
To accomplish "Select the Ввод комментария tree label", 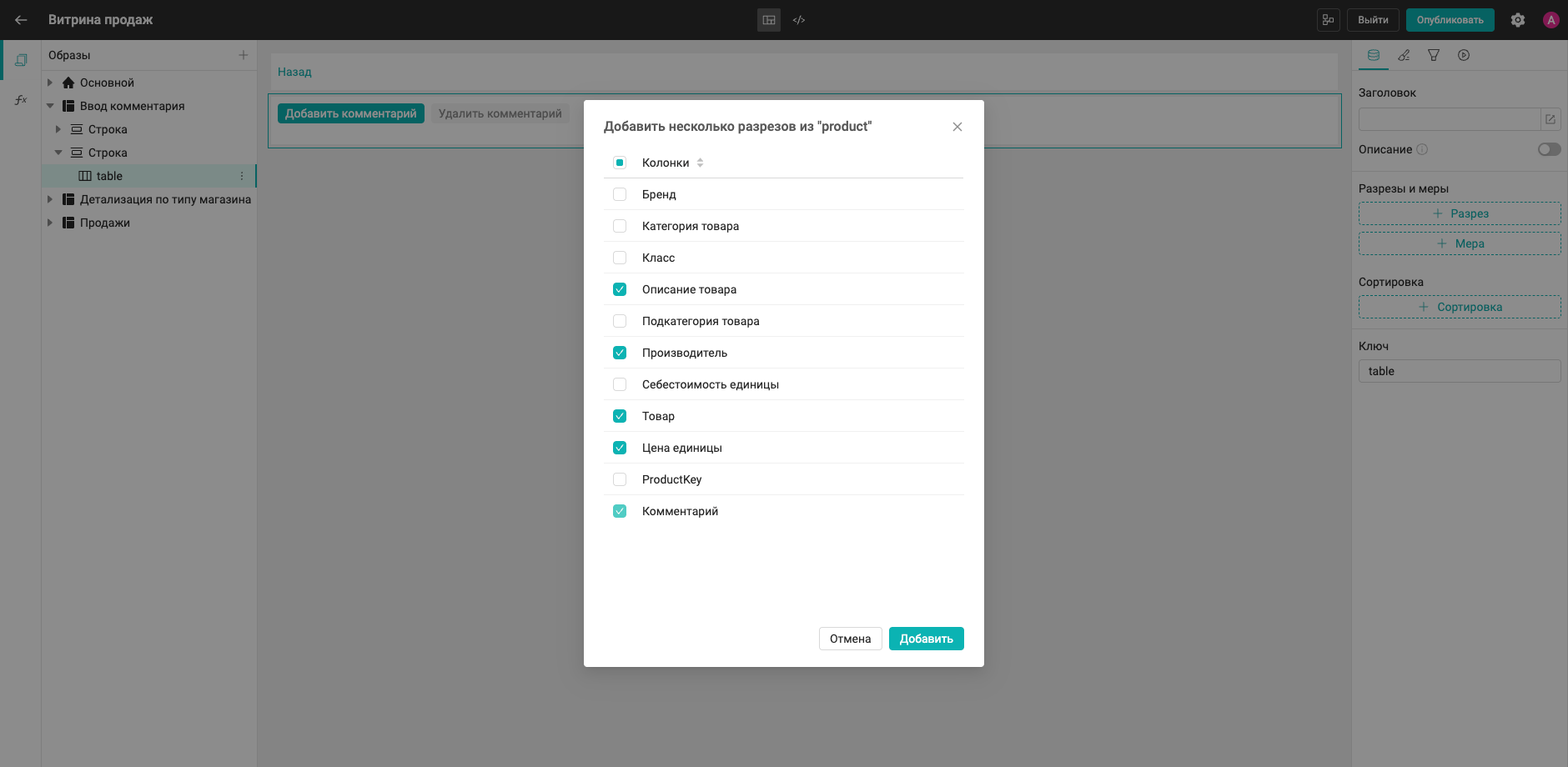I will (x=133, y=106).
